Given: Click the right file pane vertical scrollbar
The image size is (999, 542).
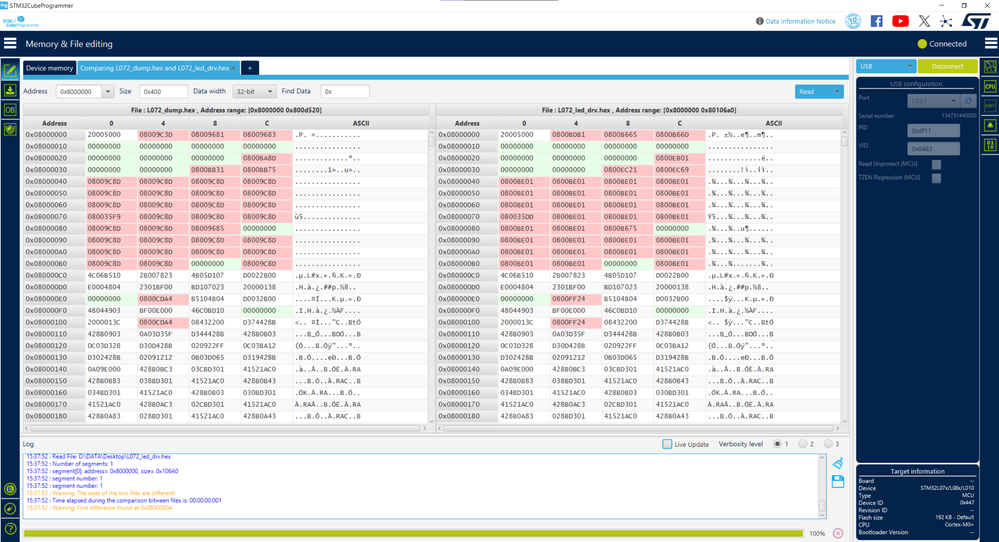Looking at the screenshot, I should [x=844, y=277].
